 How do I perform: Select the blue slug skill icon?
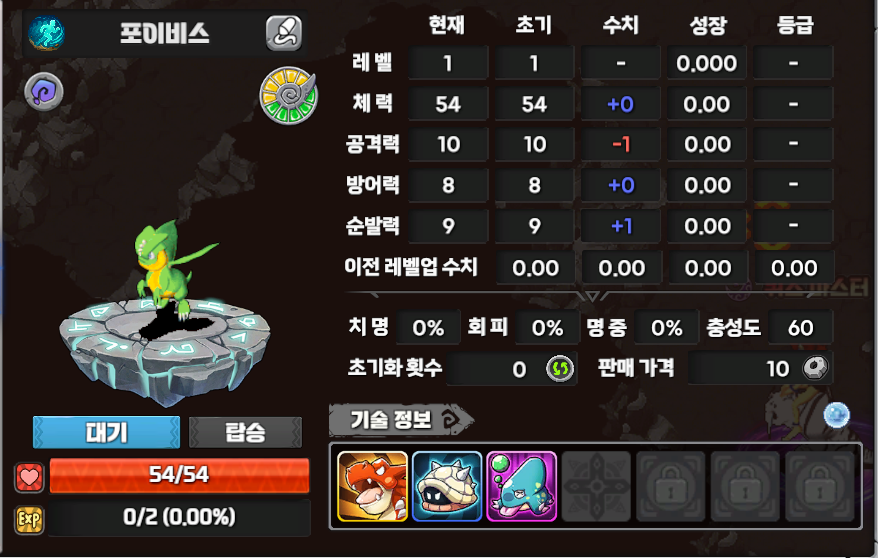[521, 486]
